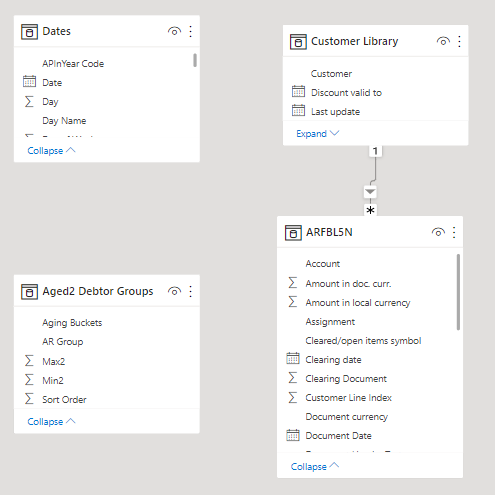The height and width of the screenshot is (495, 495).
Task: Toggle visibility of Dates table
Action: pyautogui.click(x=174, y=31)
